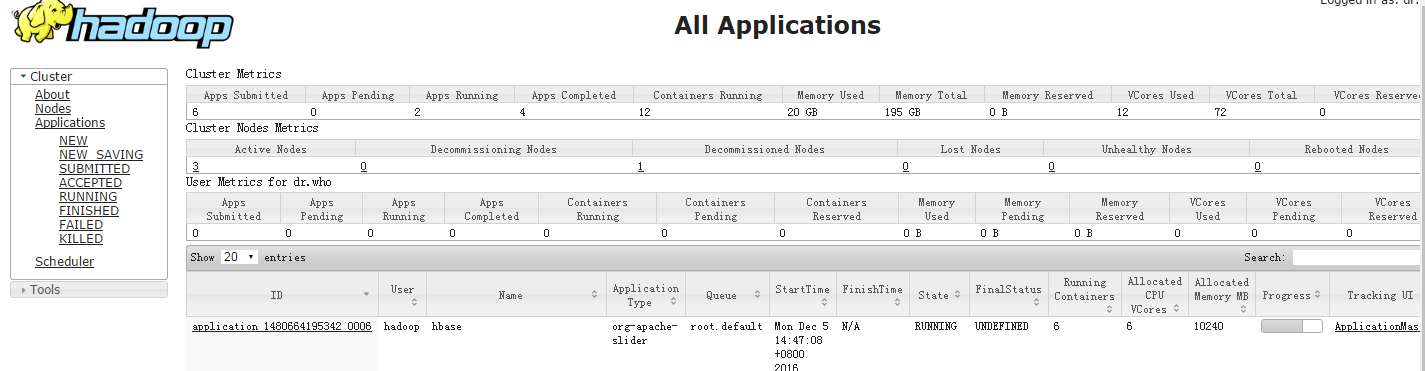Click the 20 GB Memory Used value
The height and width of the screenshot is (371, 1425).
[802, 112]
